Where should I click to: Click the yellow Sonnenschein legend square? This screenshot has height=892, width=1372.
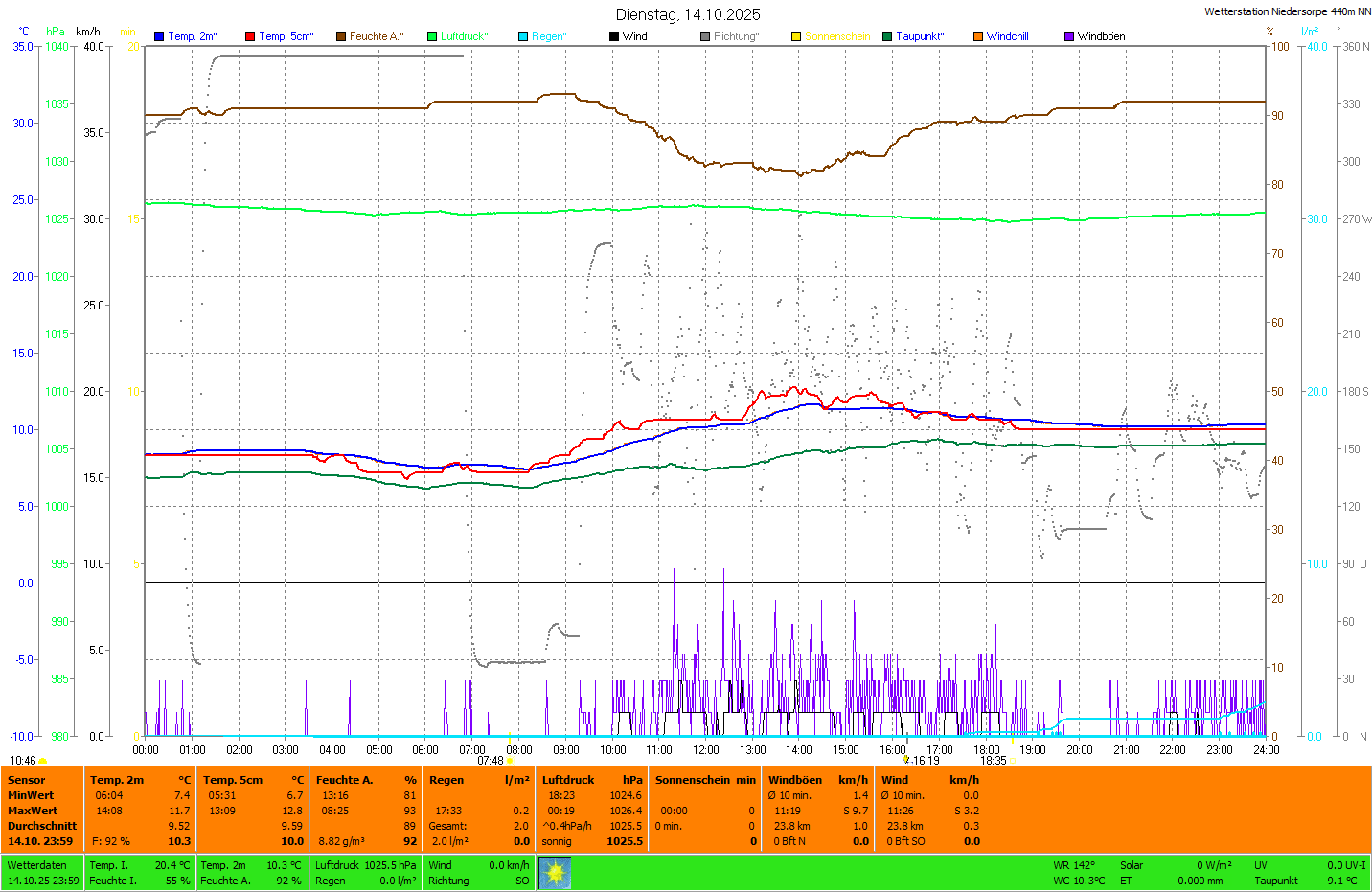[796, 36]
